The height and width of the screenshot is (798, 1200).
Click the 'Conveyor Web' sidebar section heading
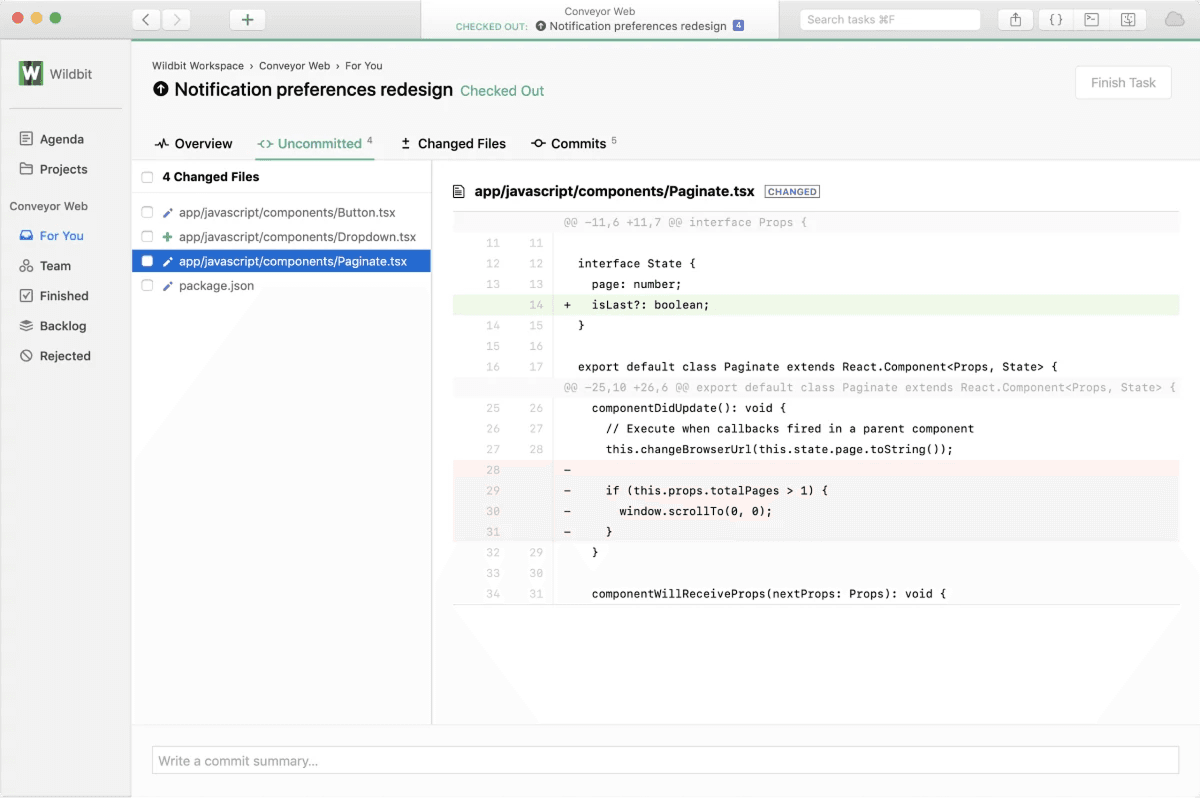point(49,206)
